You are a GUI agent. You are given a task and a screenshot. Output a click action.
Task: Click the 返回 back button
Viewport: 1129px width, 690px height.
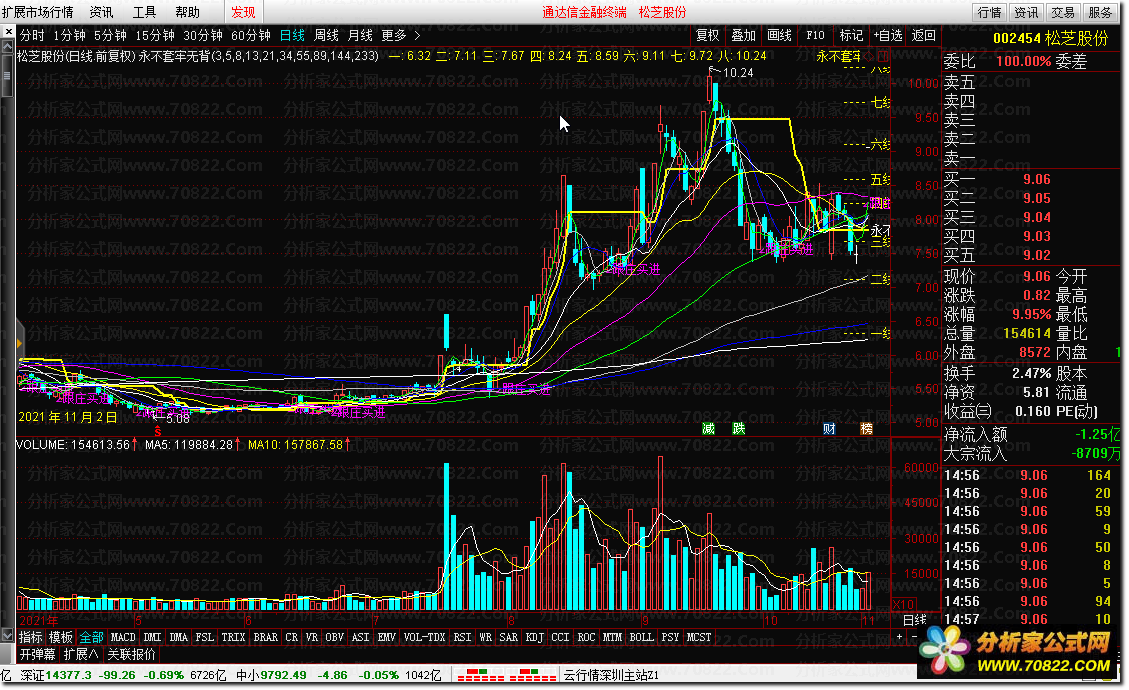pyautogui.click(x=924, y=35)
